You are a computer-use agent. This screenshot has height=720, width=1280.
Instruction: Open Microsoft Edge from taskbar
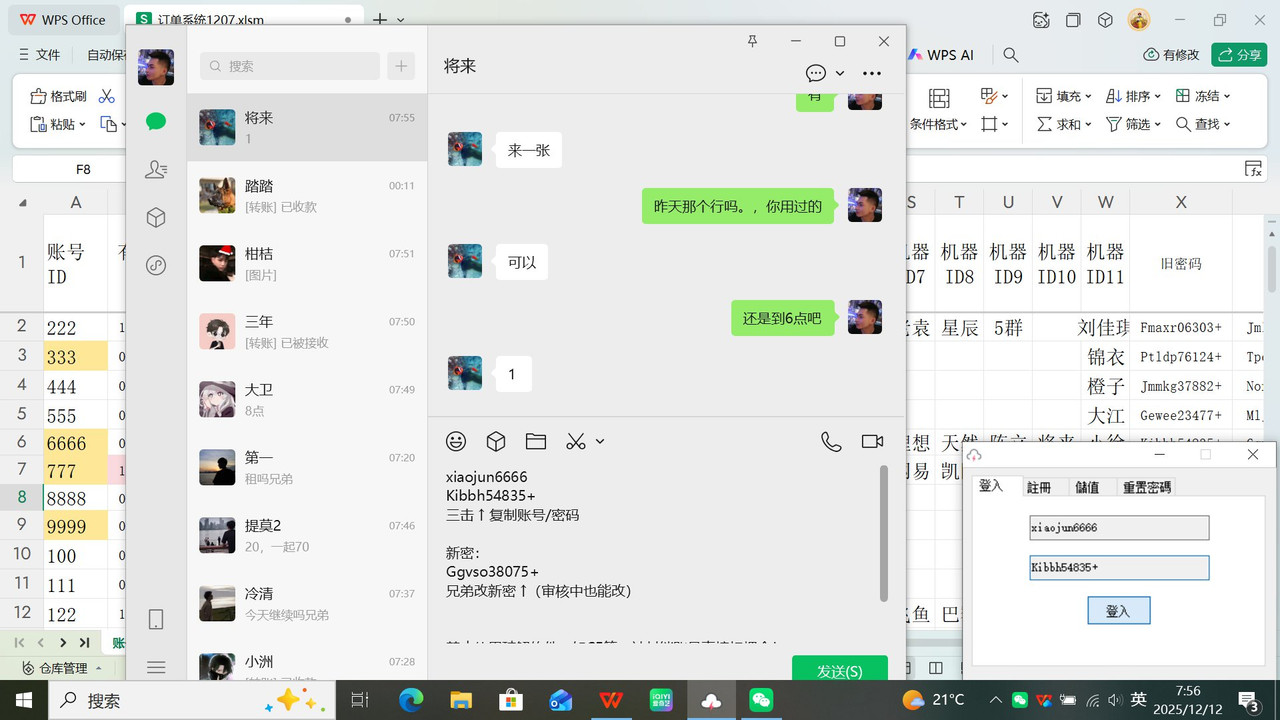tap(411, 700)
